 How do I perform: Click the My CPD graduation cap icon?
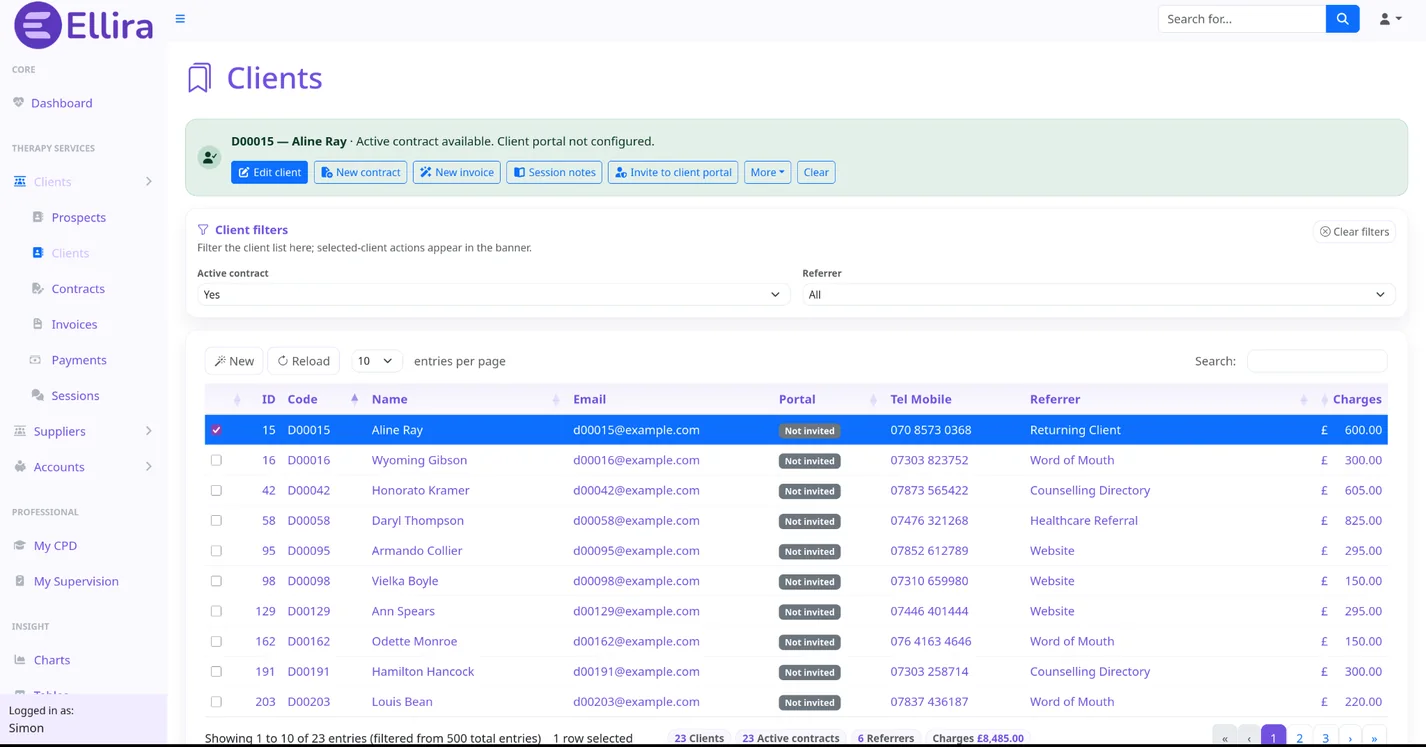point(20,546)
